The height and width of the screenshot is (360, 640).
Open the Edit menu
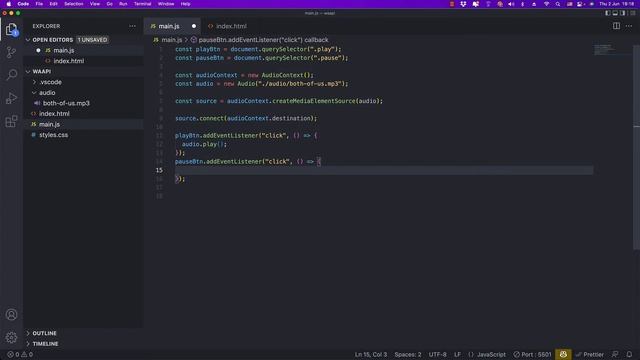tap(53, 4)
